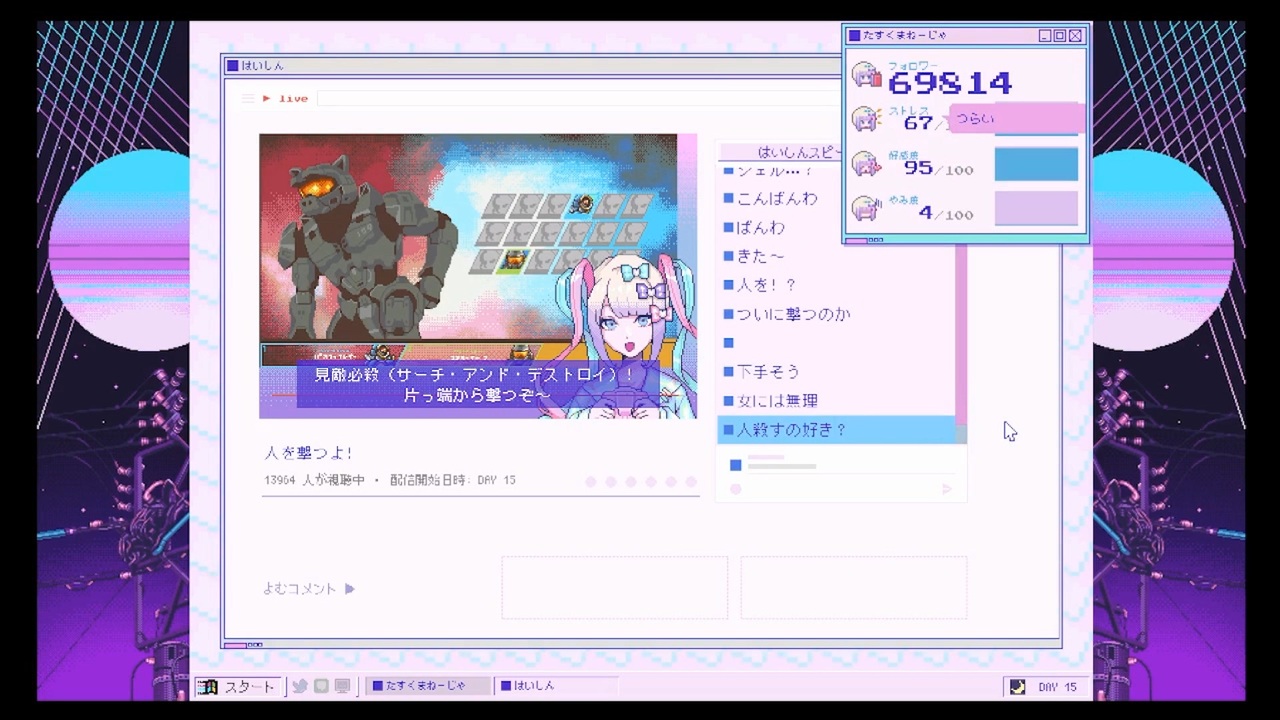Click the monitor icon in taskbar
Screen dimensions: 1280x720
(342, 686)
